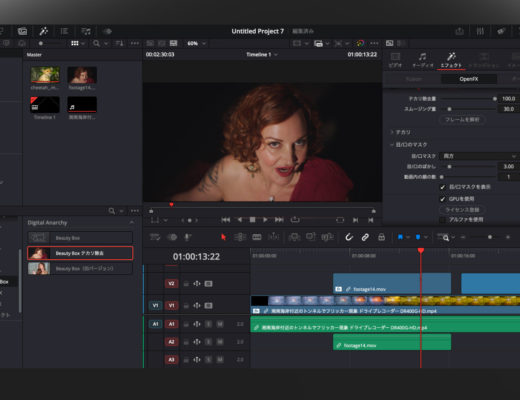Viewport: 520px width, 400px height.
Task: Open the Media Pool panel icon
Action: [x=22, y=31]
